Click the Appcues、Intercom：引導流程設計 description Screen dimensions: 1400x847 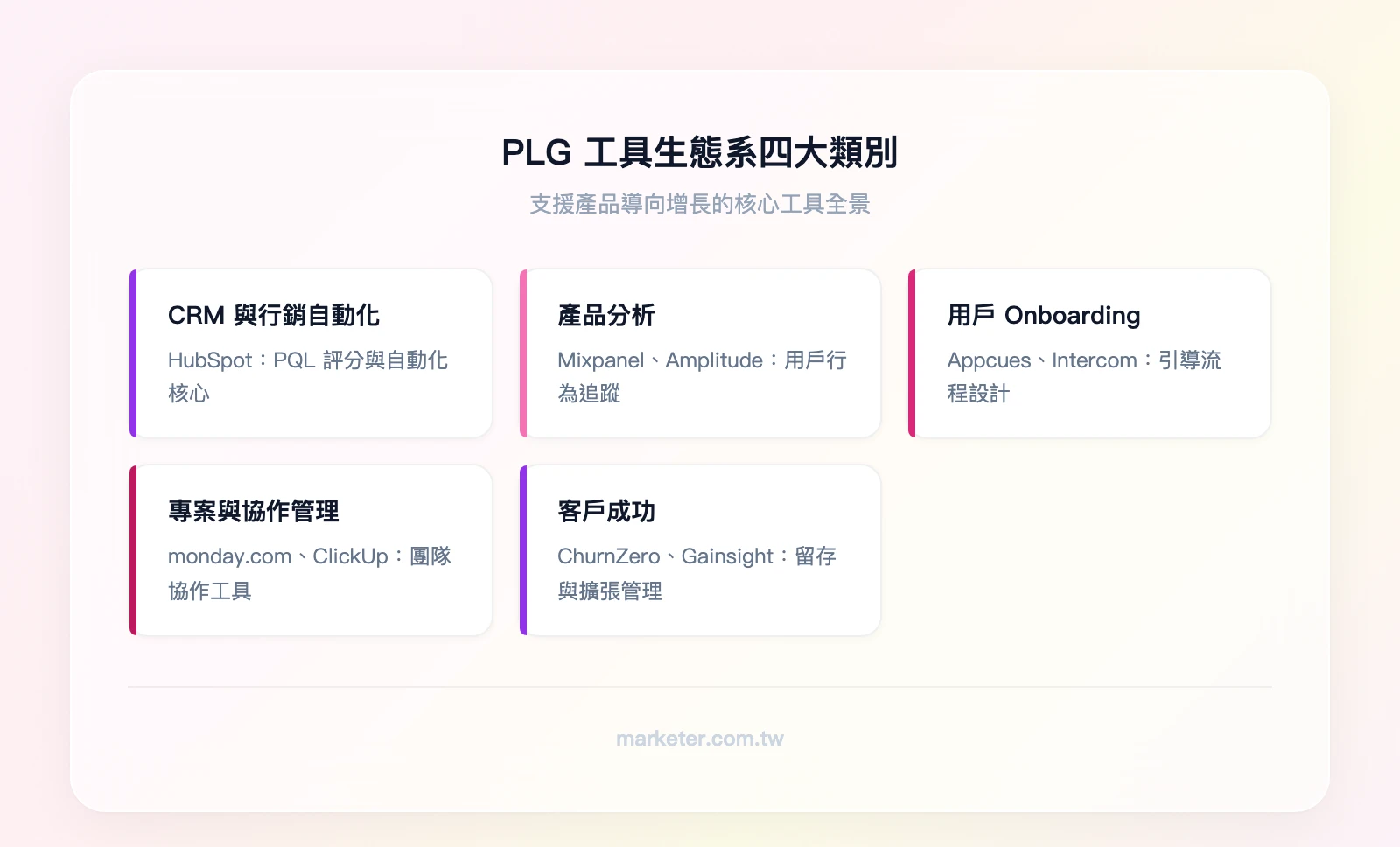(x=1084, y=377)
